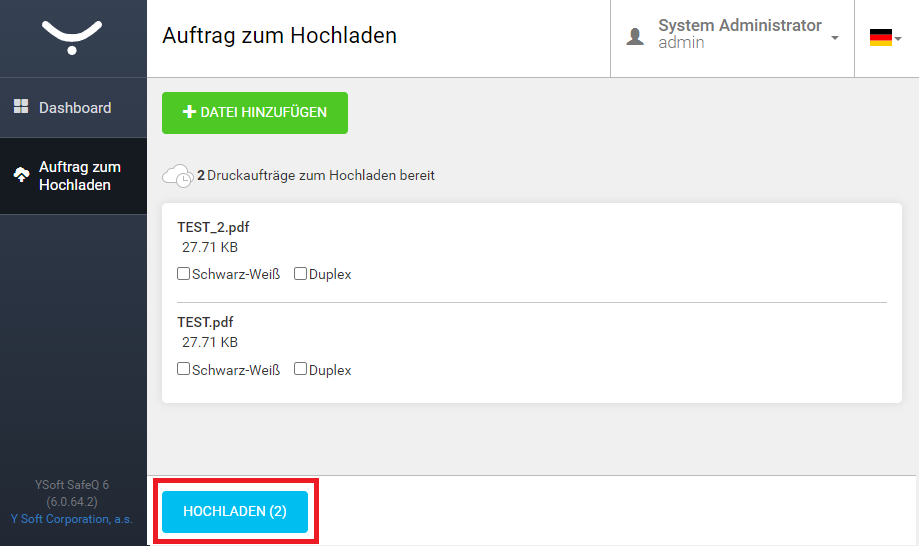This screenshot has width=919, height=548.
Task: Tick the Duplex checkbox for TEST.pdf
Action: (x=300, y=369)
